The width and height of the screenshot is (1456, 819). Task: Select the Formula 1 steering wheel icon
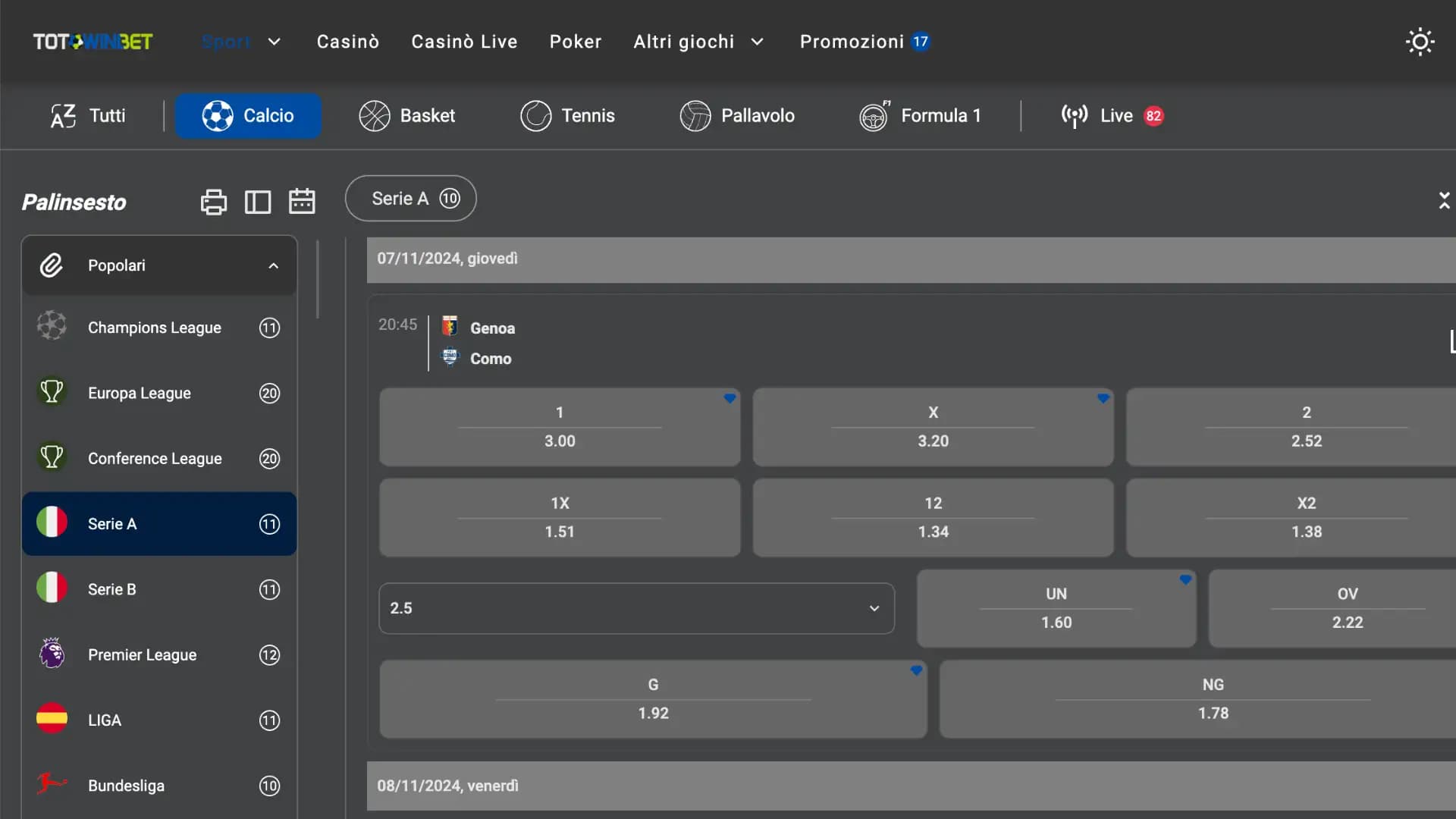[874, 115]
